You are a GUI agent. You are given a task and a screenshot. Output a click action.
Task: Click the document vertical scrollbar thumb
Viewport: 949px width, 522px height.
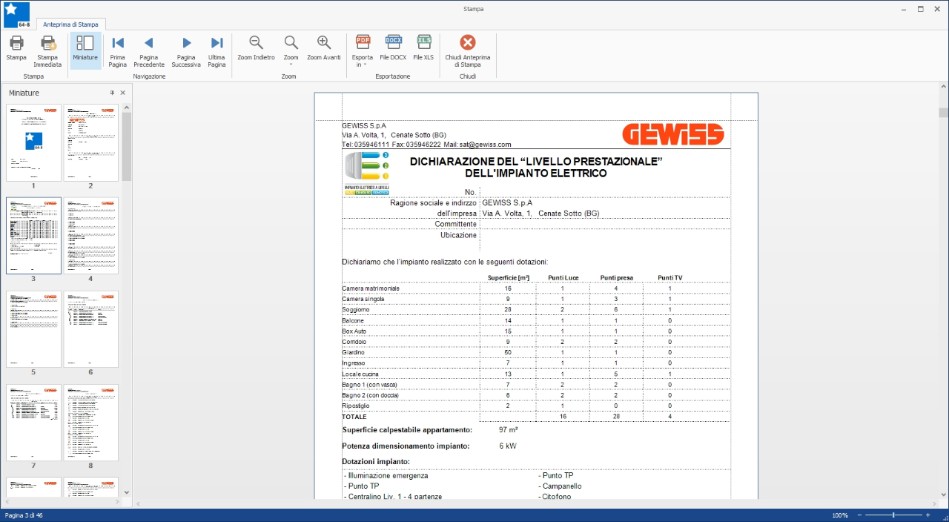click(943, 113)
